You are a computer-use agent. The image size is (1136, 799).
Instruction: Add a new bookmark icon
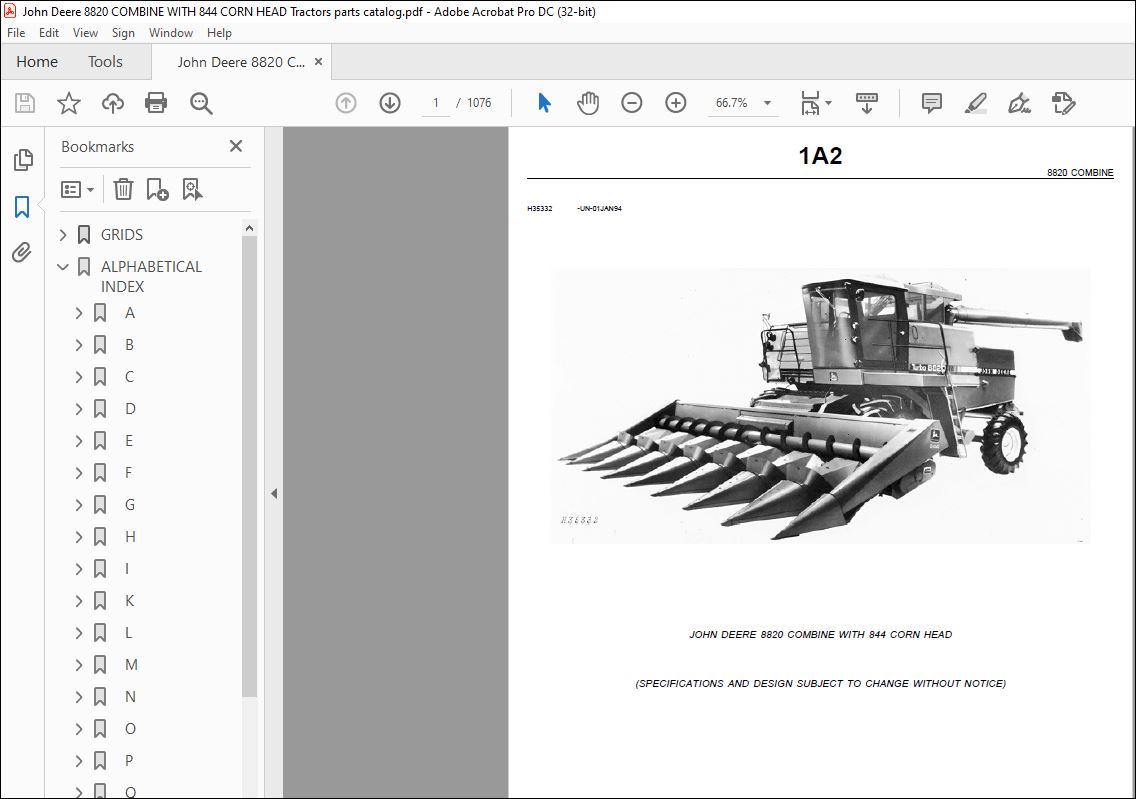click(x=157, y=190)
